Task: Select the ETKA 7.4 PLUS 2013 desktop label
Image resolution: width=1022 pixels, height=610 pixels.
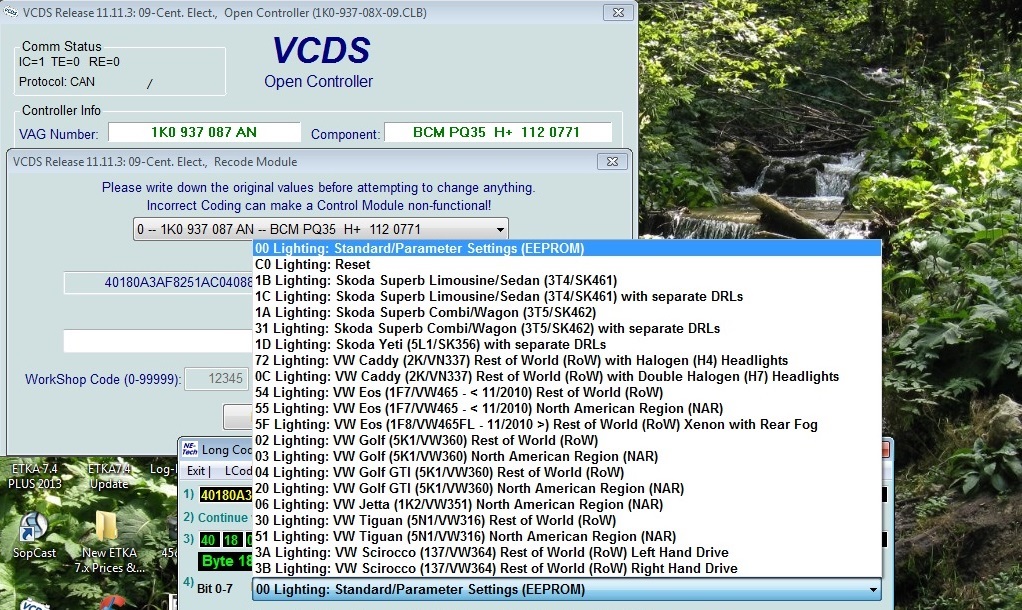Action: pos(34,476)
